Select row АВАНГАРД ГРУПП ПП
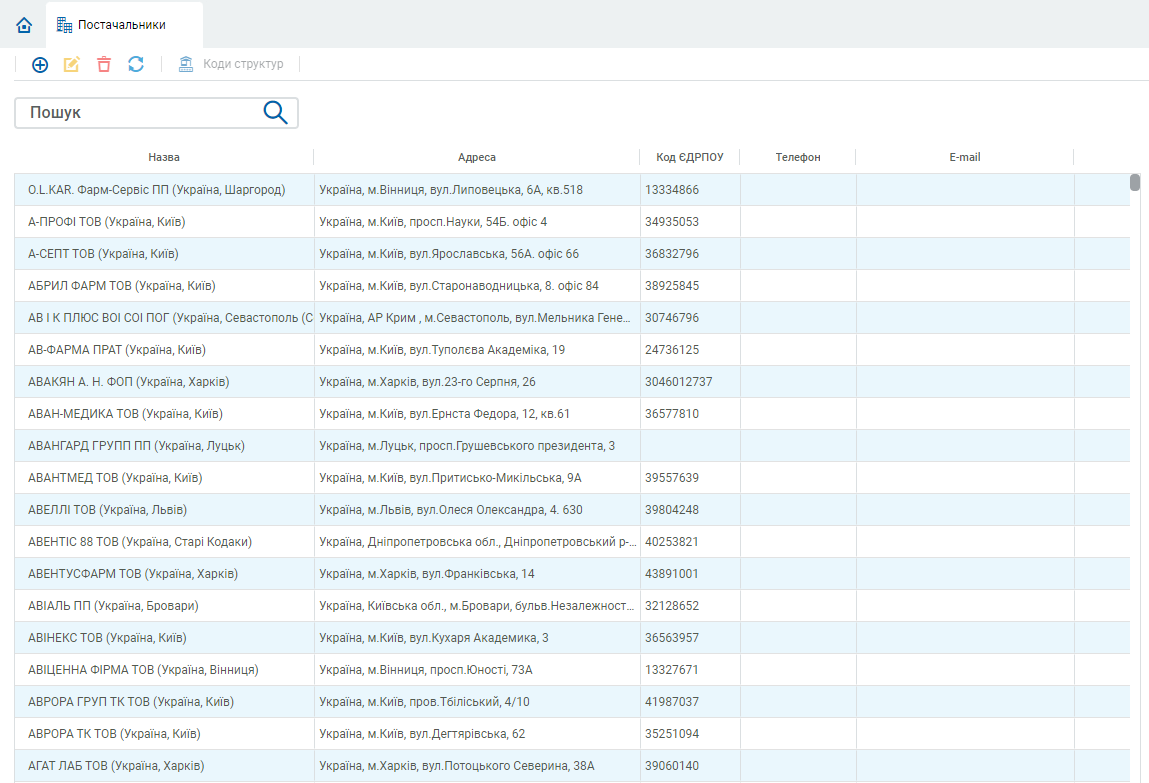The height and width of the screenshot is (783, 1149). pos(572,445)
